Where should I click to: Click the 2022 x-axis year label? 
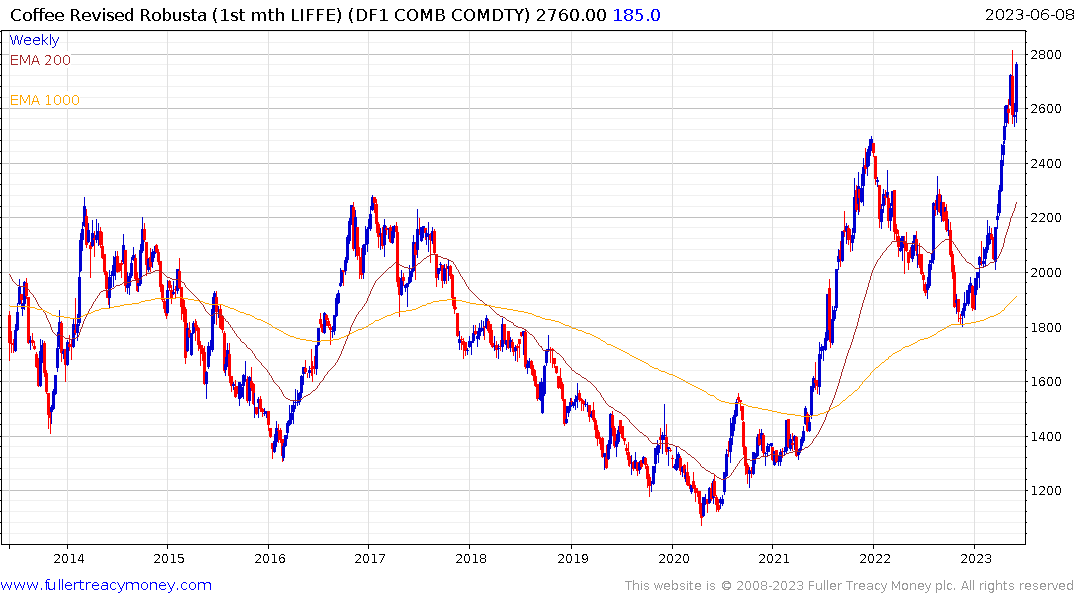point(875,558)
